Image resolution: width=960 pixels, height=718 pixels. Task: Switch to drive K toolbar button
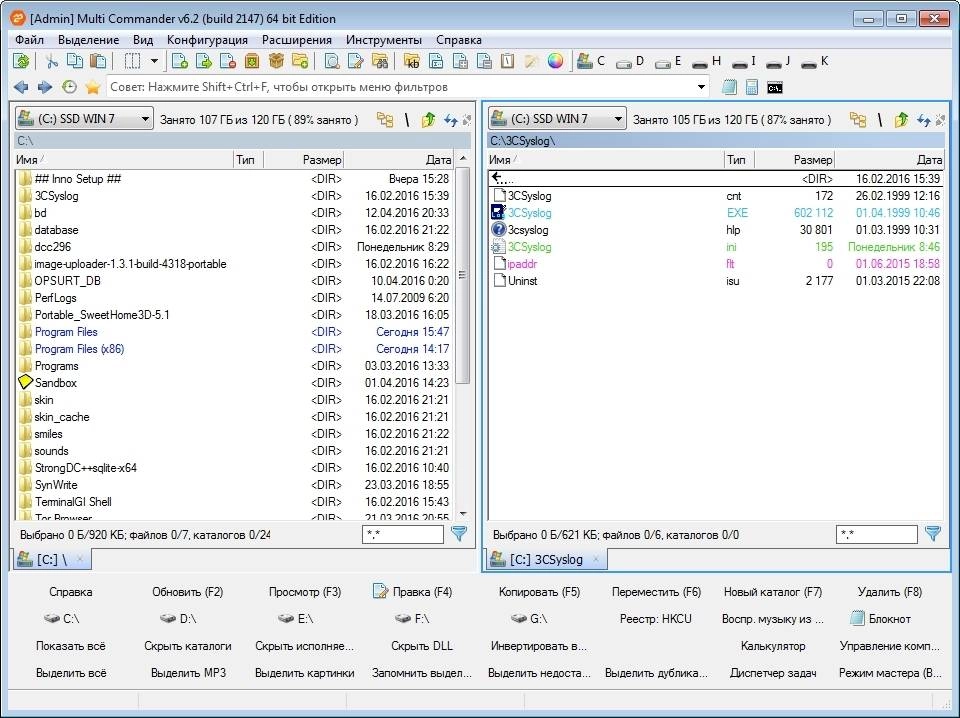pos(816,61)
